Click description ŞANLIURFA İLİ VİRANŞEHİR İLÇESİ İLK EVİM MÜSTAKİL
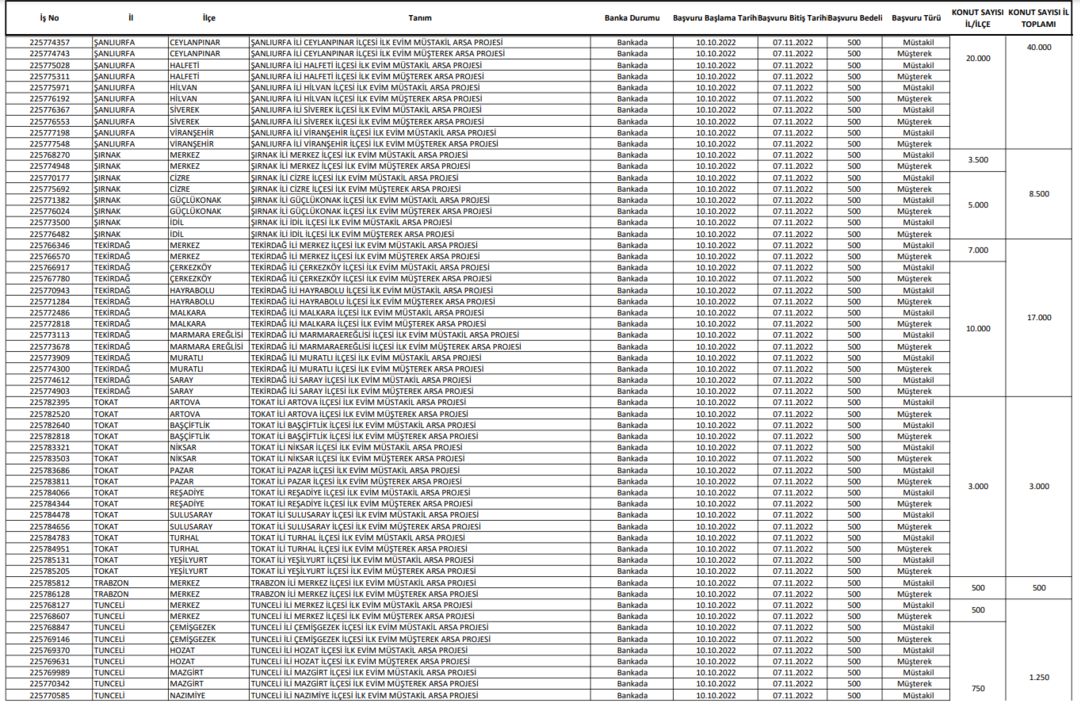1080x707 pixels. pos(373,132)
